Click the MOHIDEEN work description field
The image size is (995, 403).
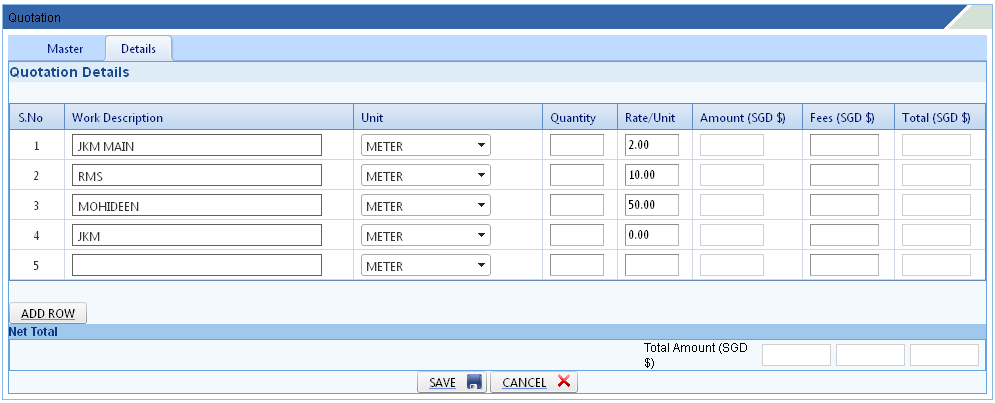197,206
